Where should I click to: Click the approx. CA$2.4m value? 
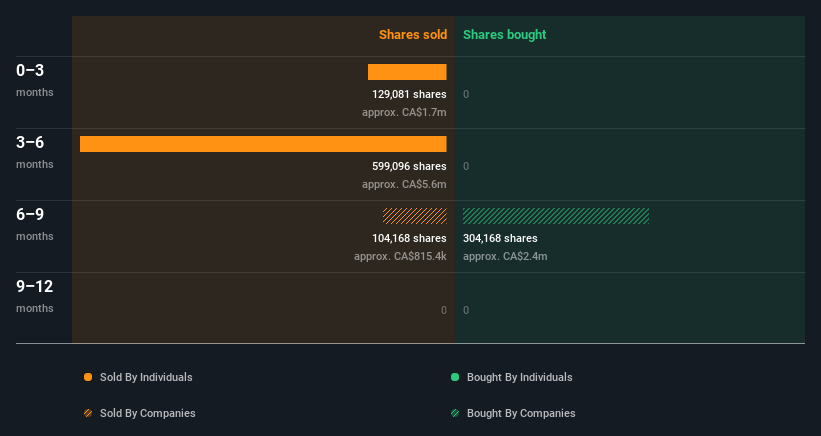click(x=505, y=256)
